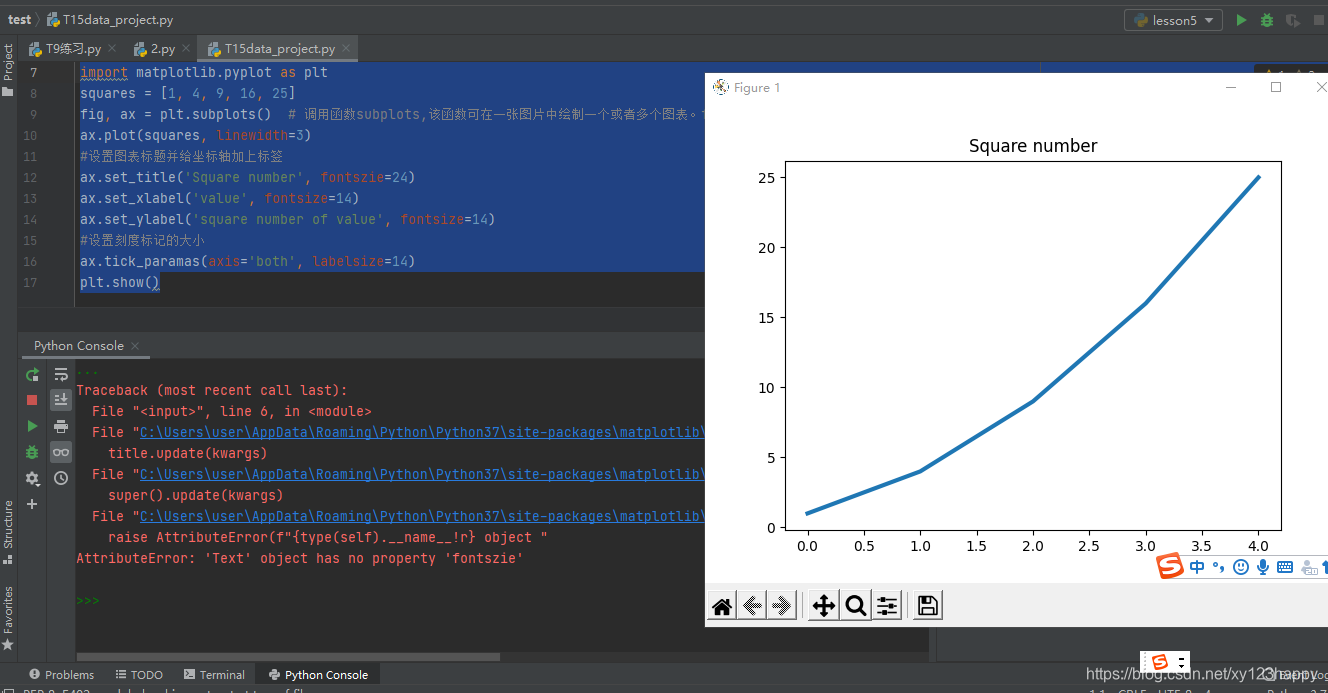Rerun the Python Console
This screenshot has height=693, width=1328.
pos(32,374)
